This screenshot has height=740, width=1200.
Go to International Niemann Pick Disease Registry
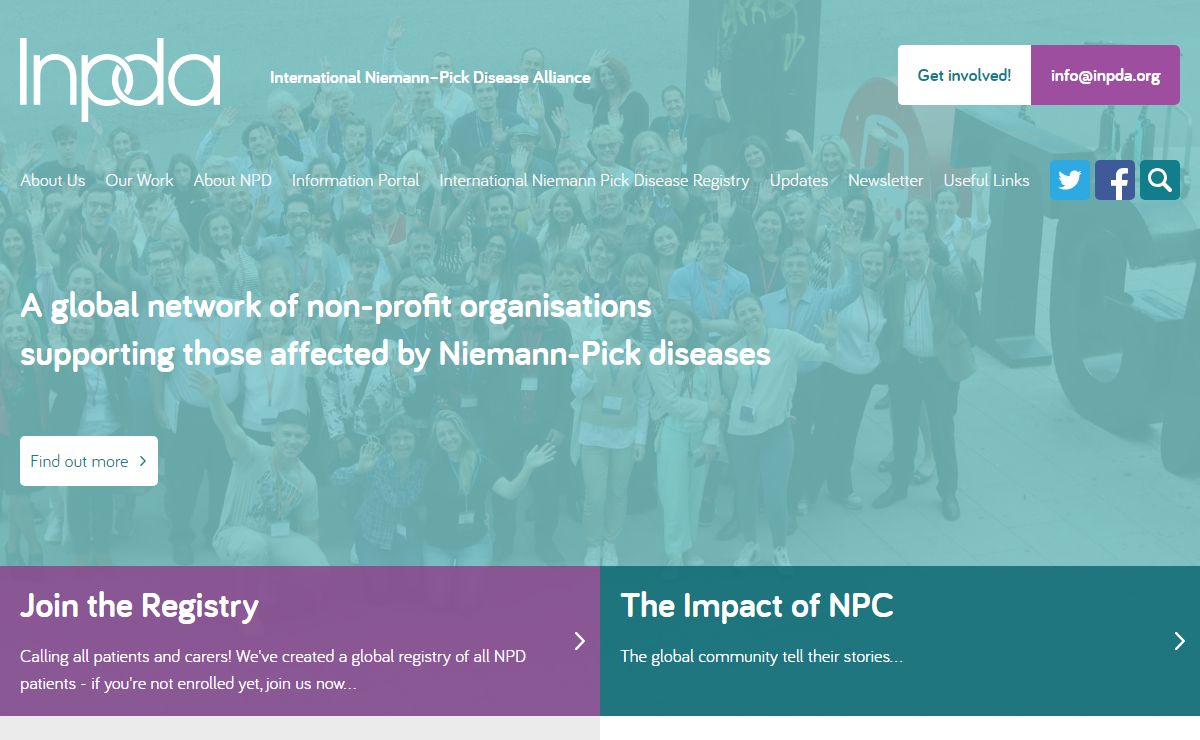point(594,180)
